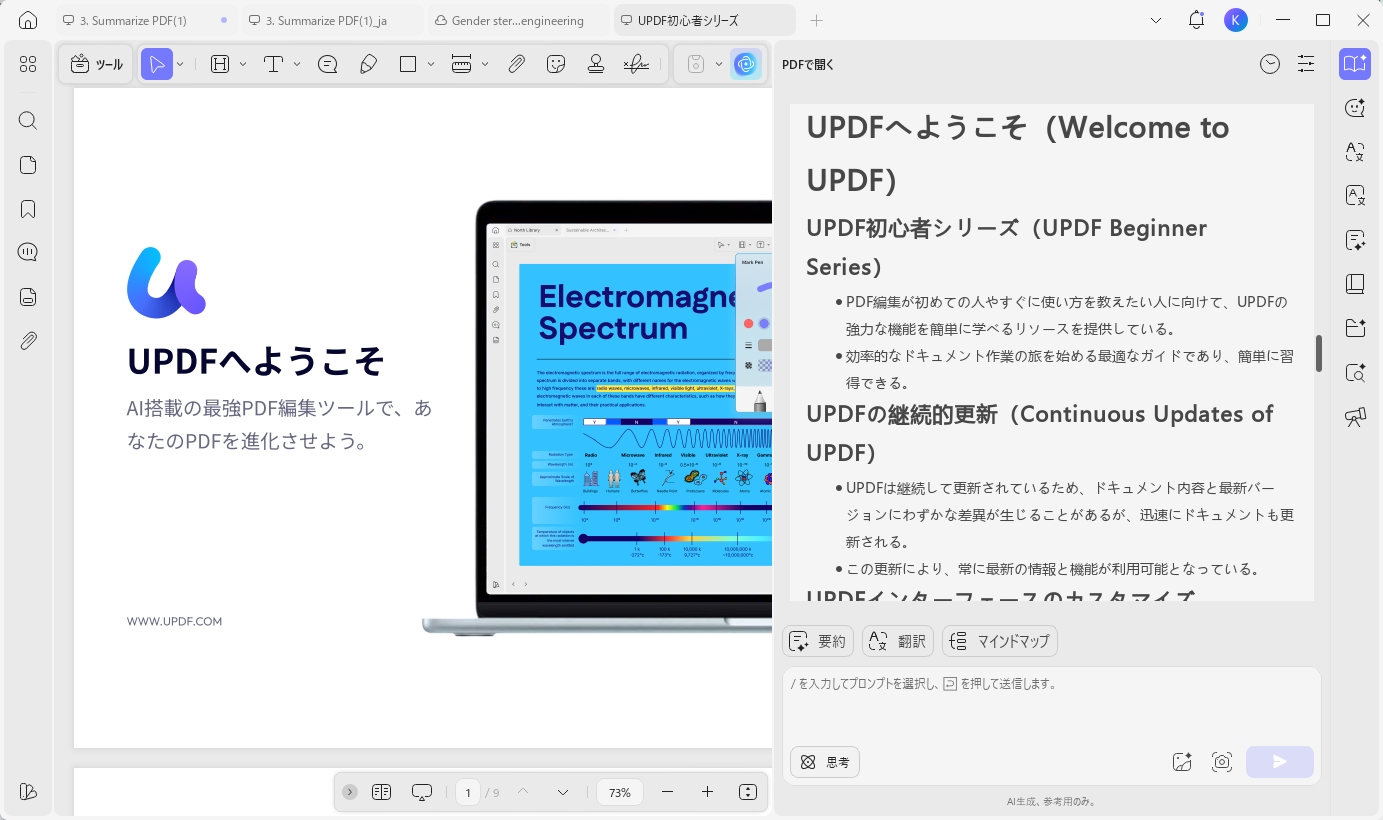Screen dimensions: 1383x820
Task: Open the announcements megaphone icon
Action: point(1355,417)
